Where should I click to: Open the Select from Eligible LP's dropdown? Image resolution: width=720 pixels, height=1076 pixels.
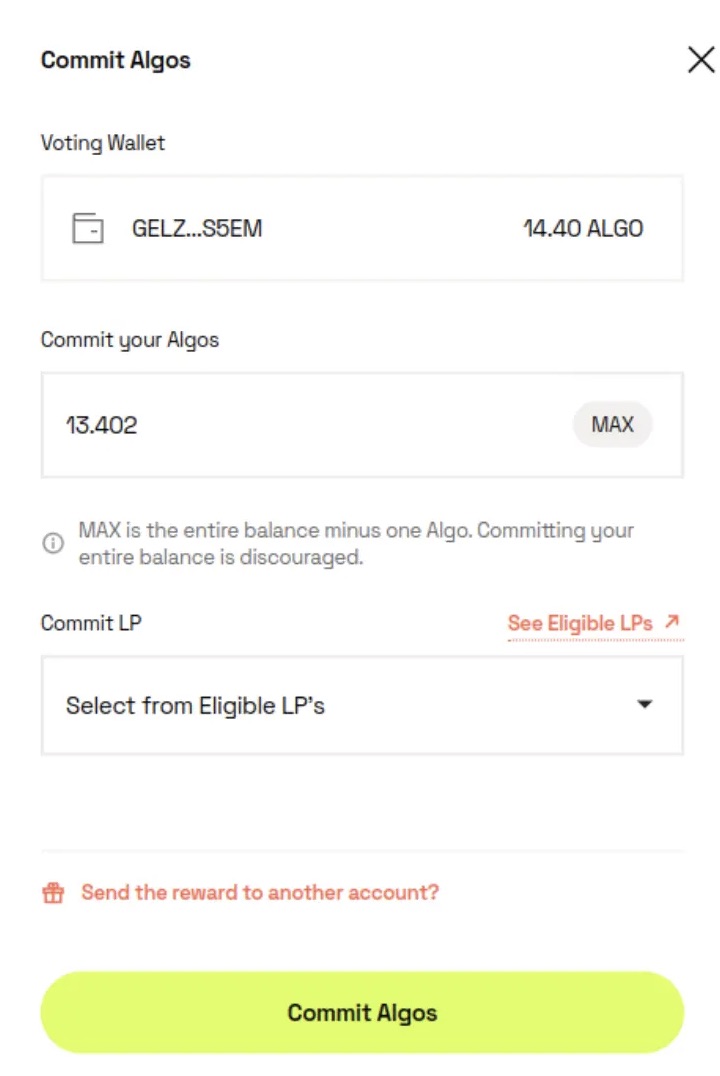pyautogui.click(x=362, y=705)
